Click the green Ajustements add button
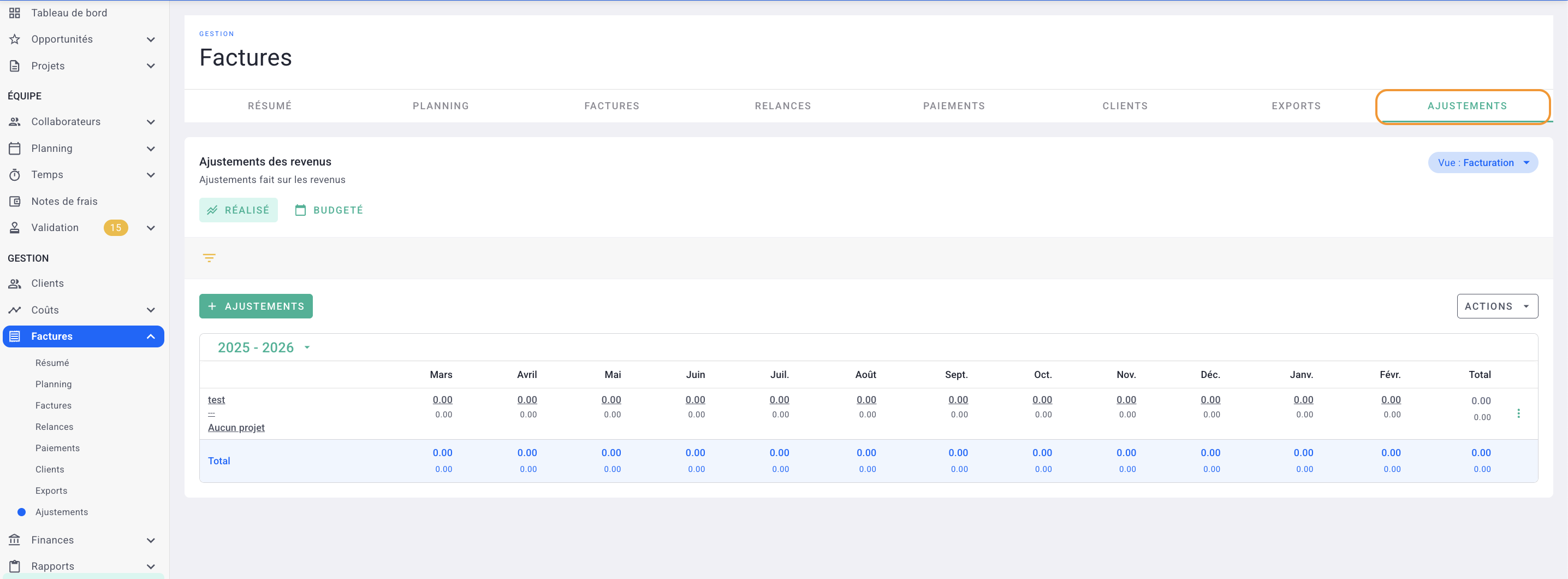This screenshot has height=579, width=1568. [x=256, y=306]
